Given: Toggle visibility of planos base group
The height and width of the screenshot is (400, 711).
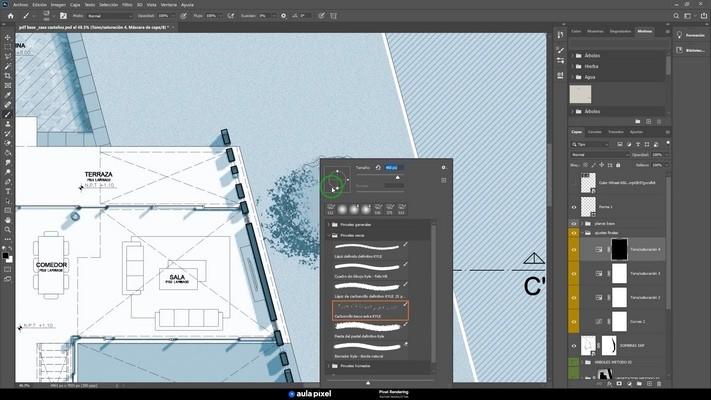Looking at the screenshot, I should pyautogui.click(x=574, y=224).
